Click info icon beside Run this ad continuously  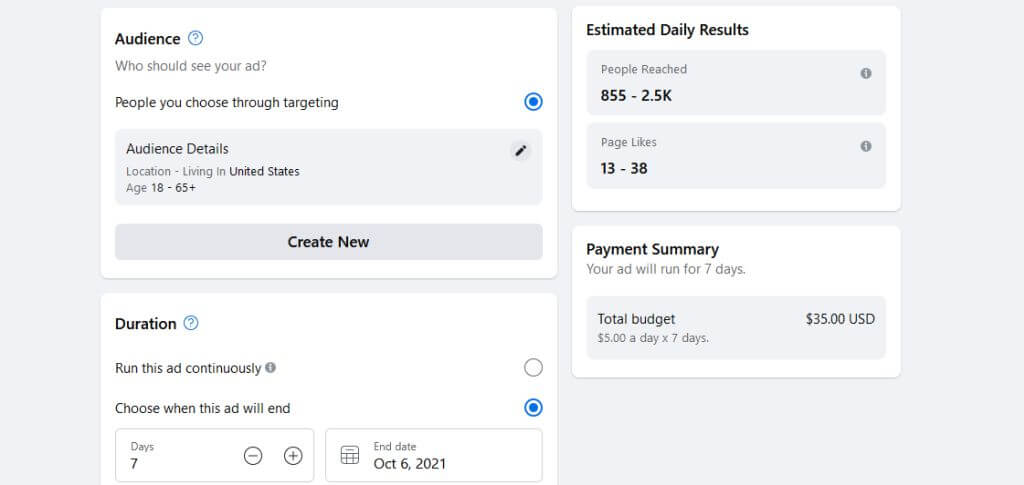coord(271,368)
